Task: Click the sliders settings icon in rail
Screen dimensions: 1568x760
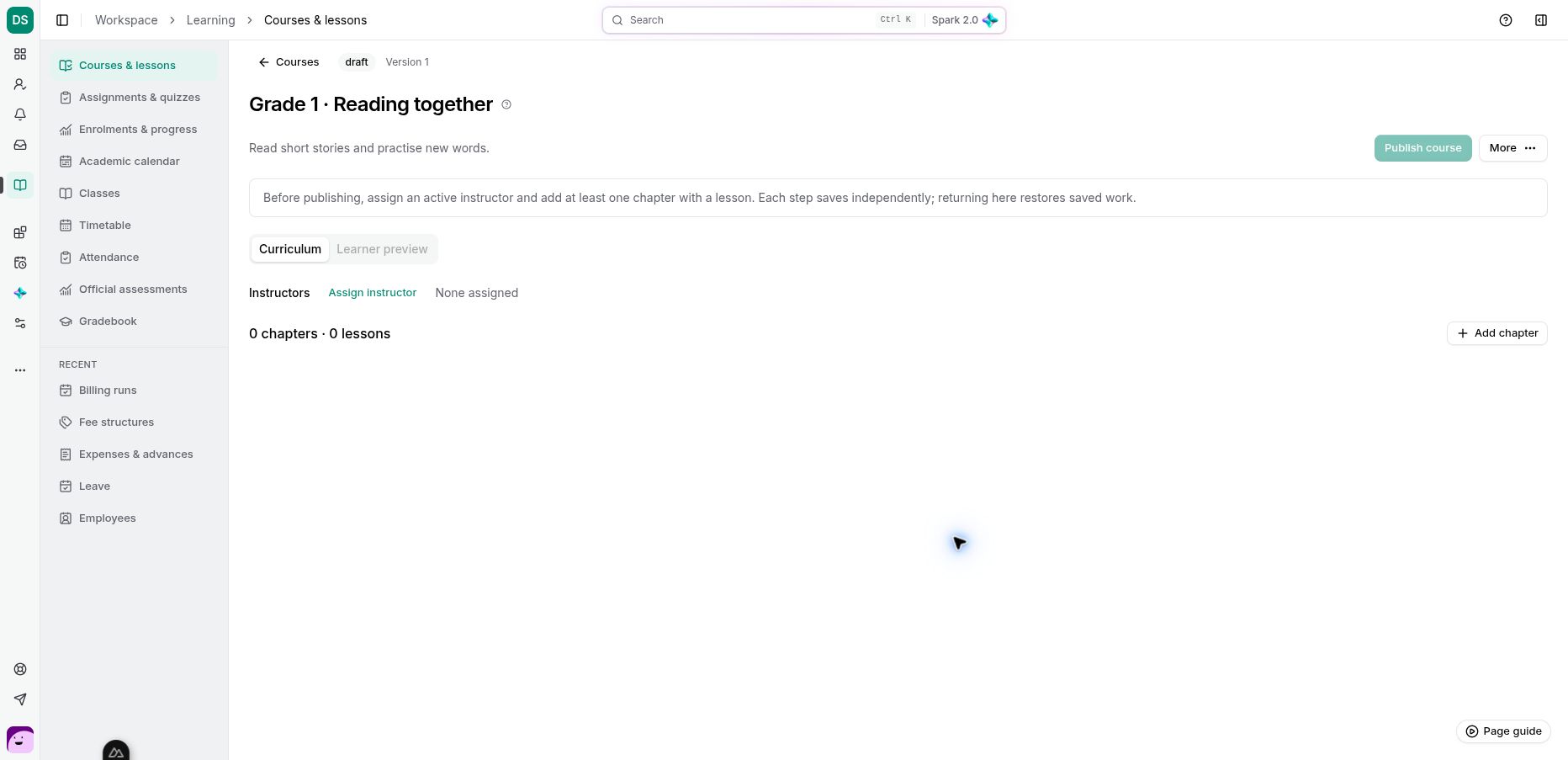Action: coord(20,323)
